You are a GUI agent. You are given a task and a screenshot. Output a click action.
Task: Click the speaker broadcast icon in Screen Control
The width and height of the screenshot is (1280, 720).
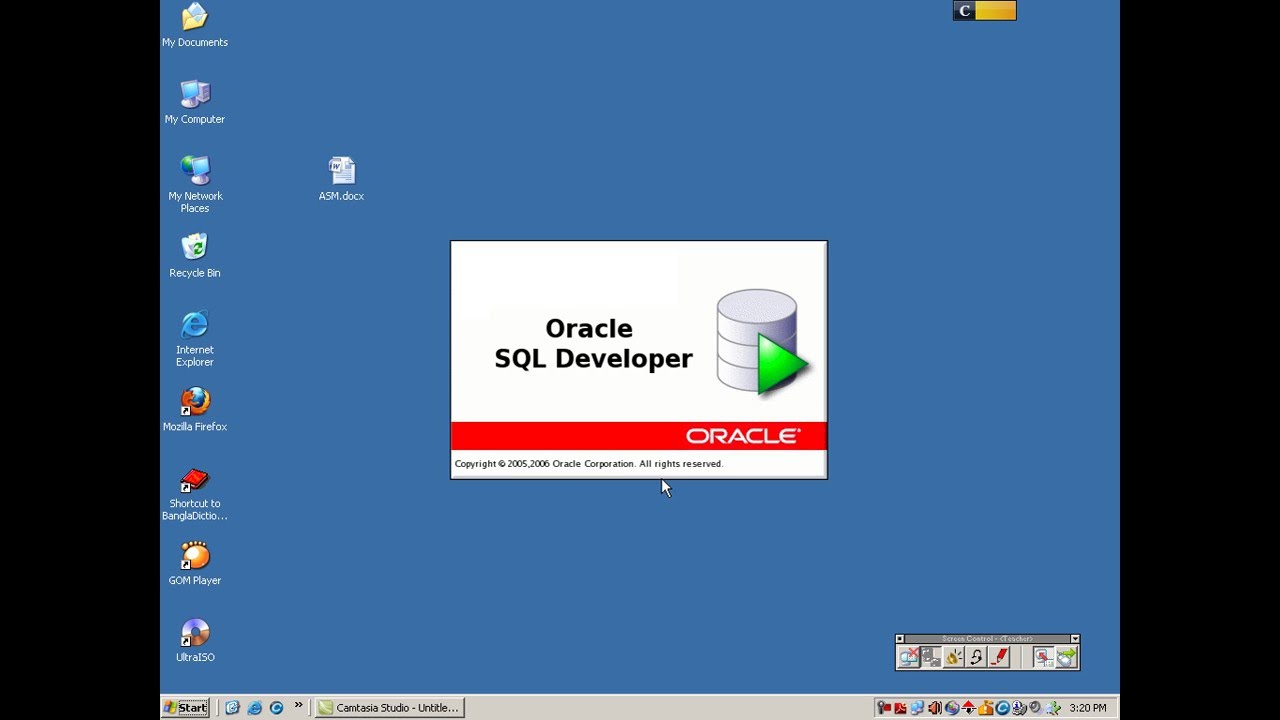coord(954,657)
